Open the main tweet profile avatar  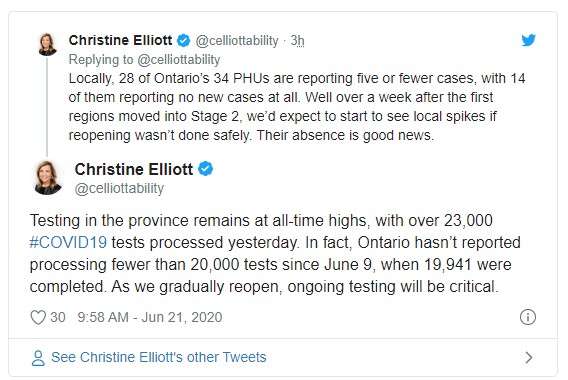point(48,178)
